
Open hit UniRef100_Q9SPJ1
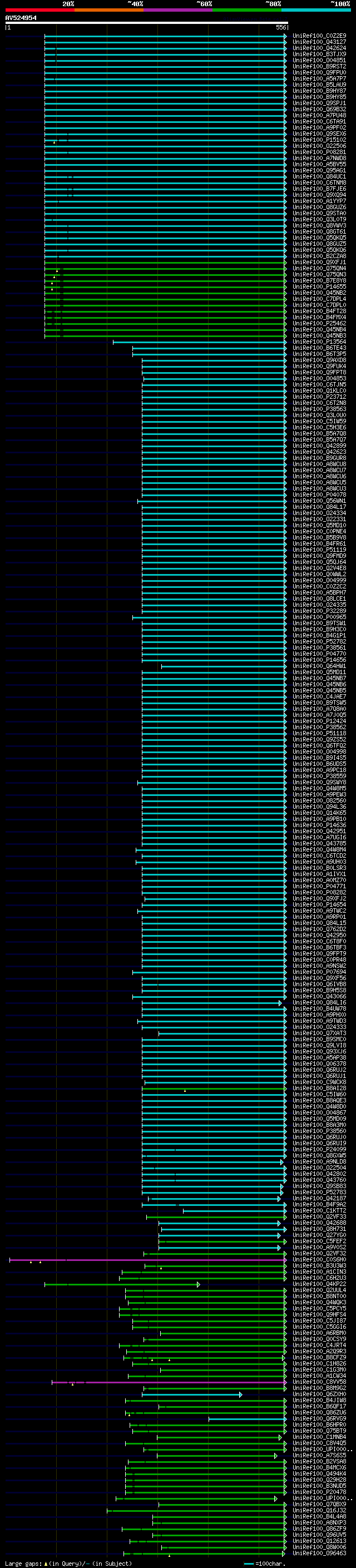[x=319, y=103]
